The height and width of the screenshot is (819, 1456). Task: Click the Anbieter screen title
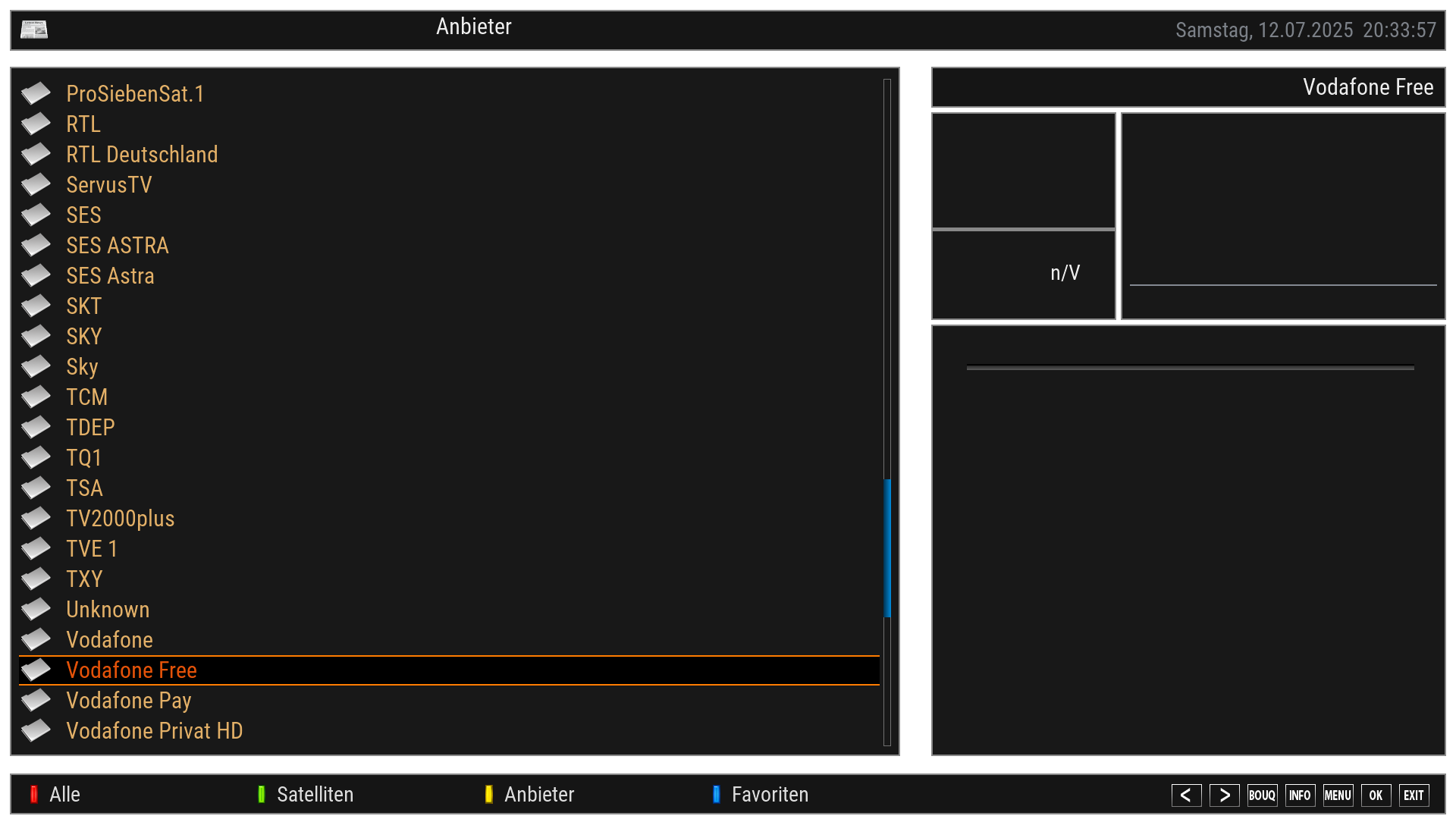coord(474,27)
